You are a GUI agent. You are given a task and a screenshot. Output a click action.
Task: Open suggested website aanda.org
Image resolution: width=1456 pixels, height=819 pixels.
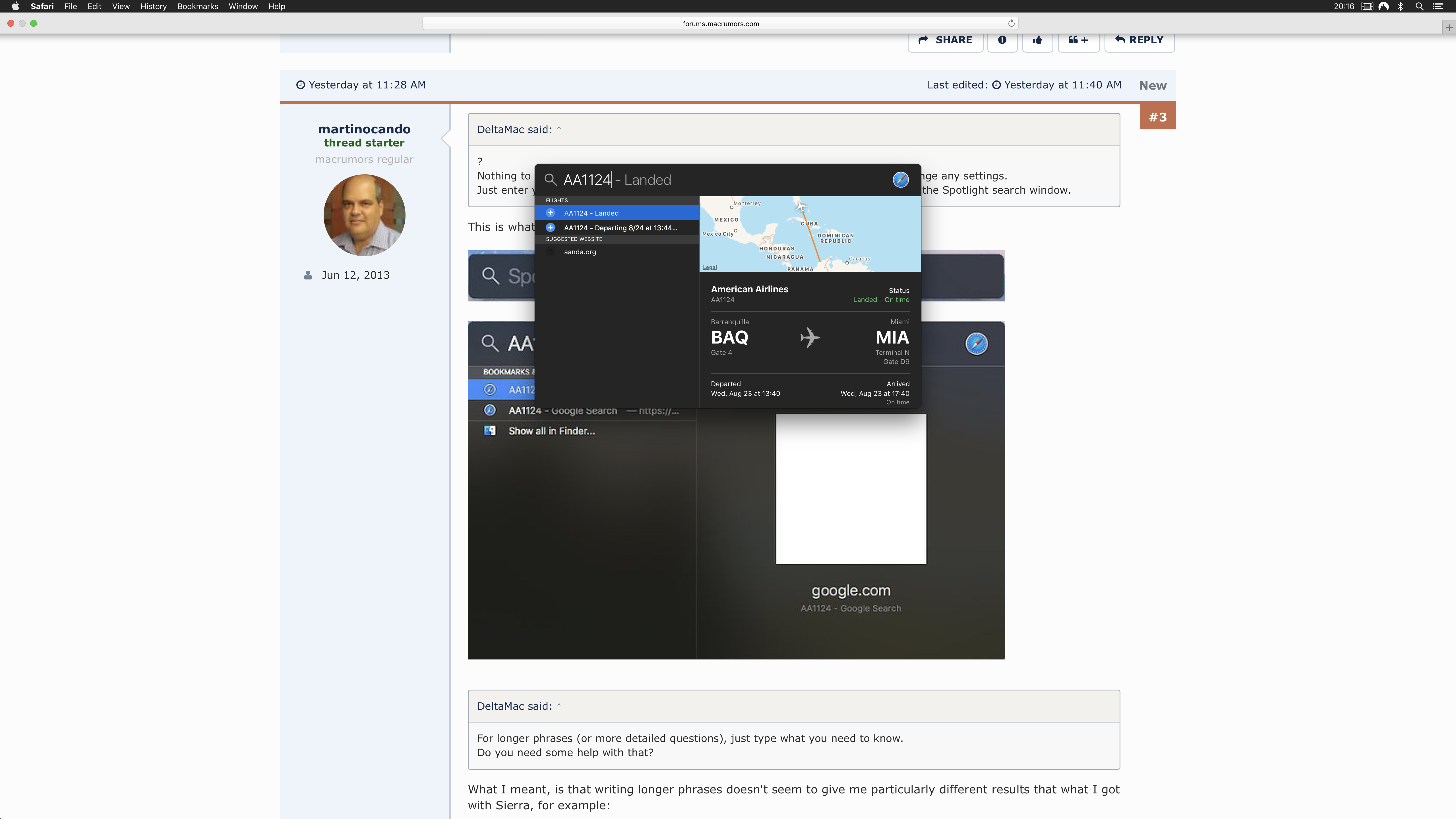tap(617, 252)
